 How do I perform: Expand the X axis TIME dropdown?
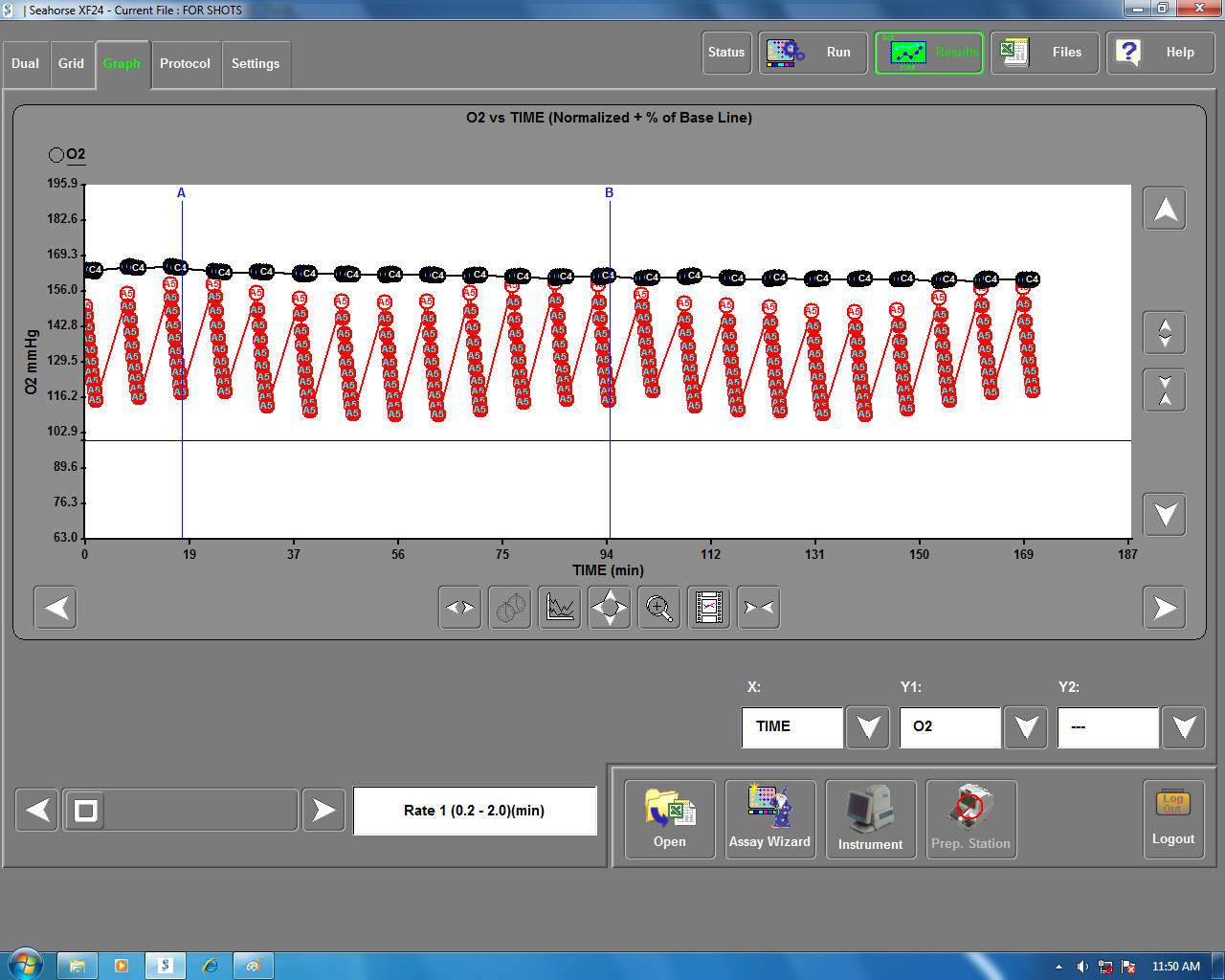tap(868, 727)
